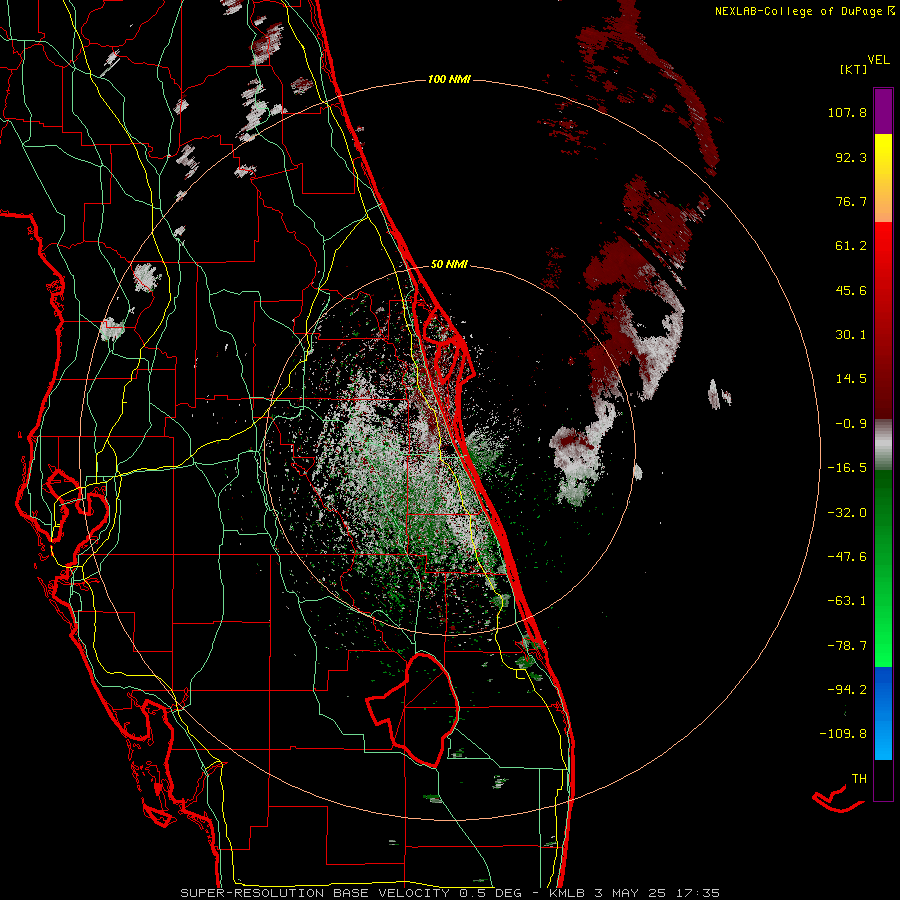The image size is (900, 900).
Task: Click the -16.5 velocity scale value
Action: point(847,468)
